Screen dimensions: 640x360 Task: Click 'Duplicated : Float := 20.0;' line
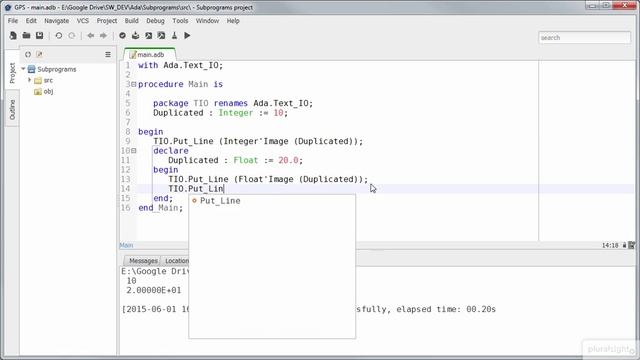[236, 160]
